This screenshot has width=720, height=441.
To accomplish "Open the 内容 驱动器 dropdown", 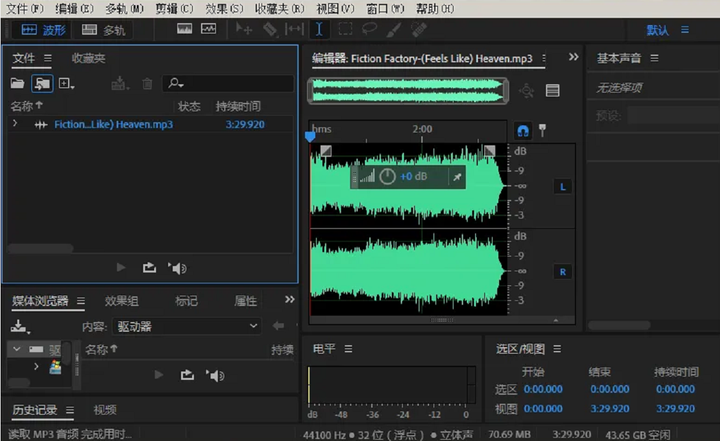I will tap(185, 326).
